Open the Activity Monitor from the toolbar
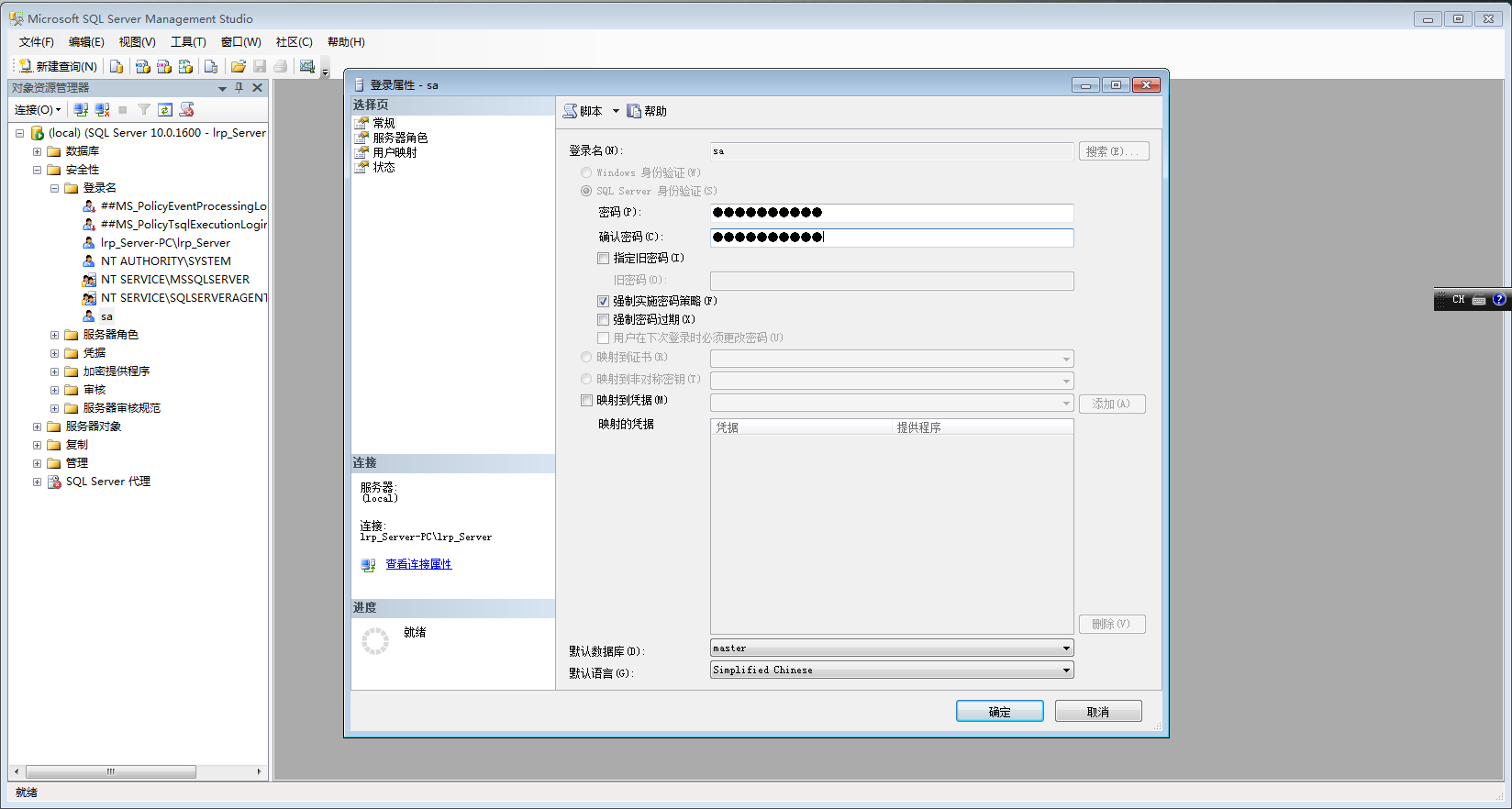 (307, 66)
